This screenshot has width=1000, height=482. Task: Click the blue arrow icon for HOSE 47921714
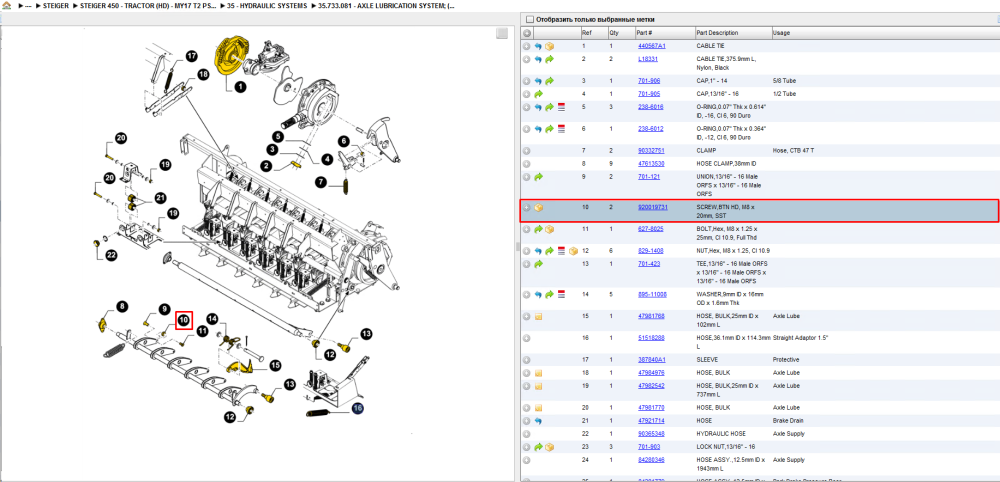(538, 421)
